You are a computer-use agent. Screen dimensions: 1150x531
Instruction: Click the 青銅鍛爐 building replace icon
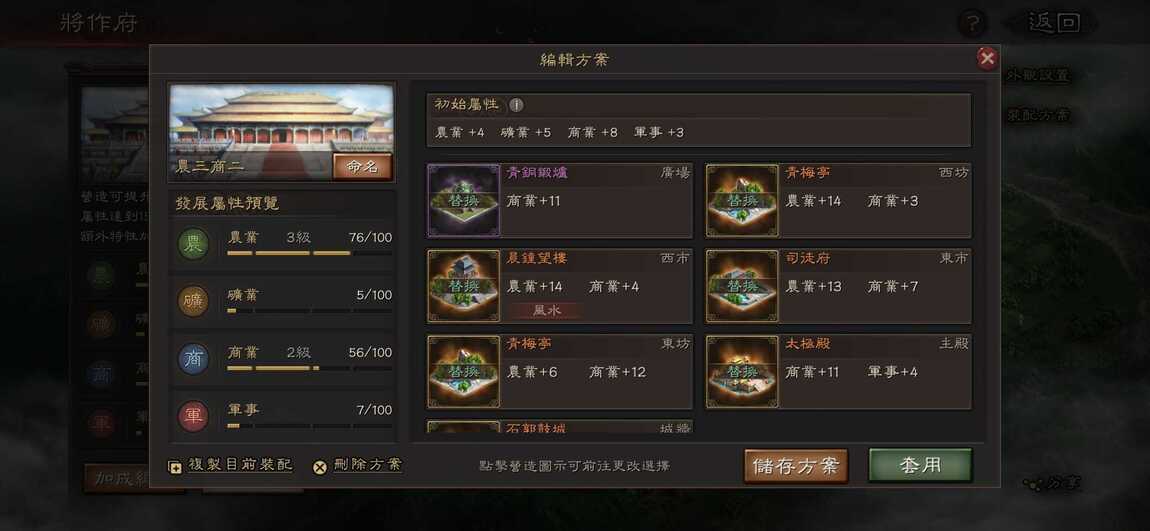pyautogui.click(x=464, y=200)
